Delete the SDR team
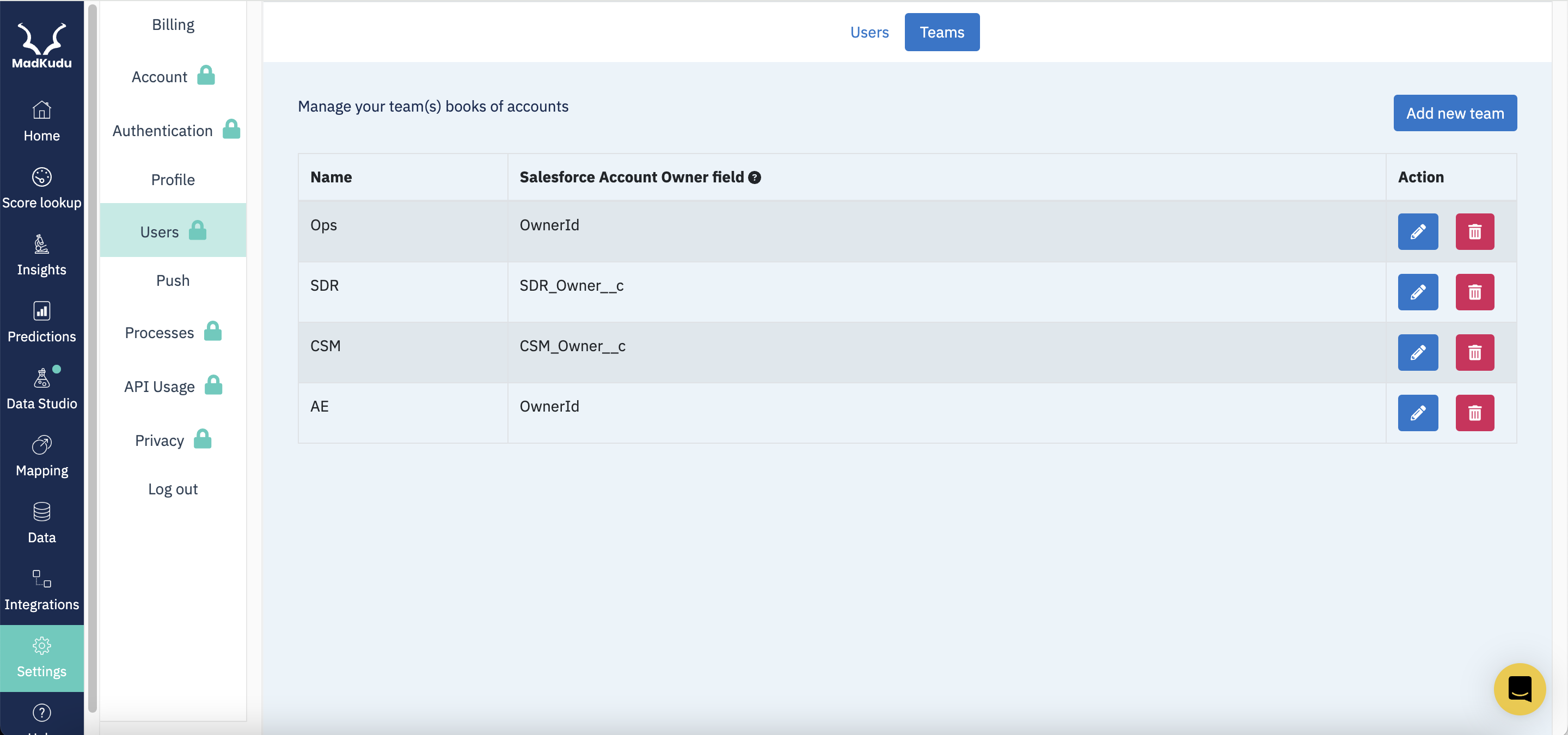The height and width of the screenshot is (735, 1568). [1474, 292]
